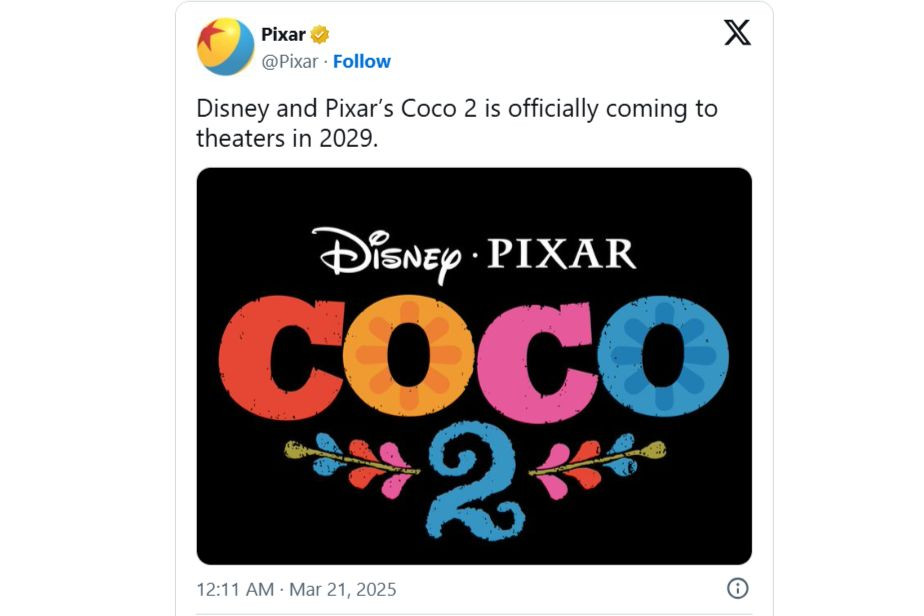Open the info icon next to the timestamp
Image resolution: width=924 pixels, height=616 pixels.
tap(738, 588)
